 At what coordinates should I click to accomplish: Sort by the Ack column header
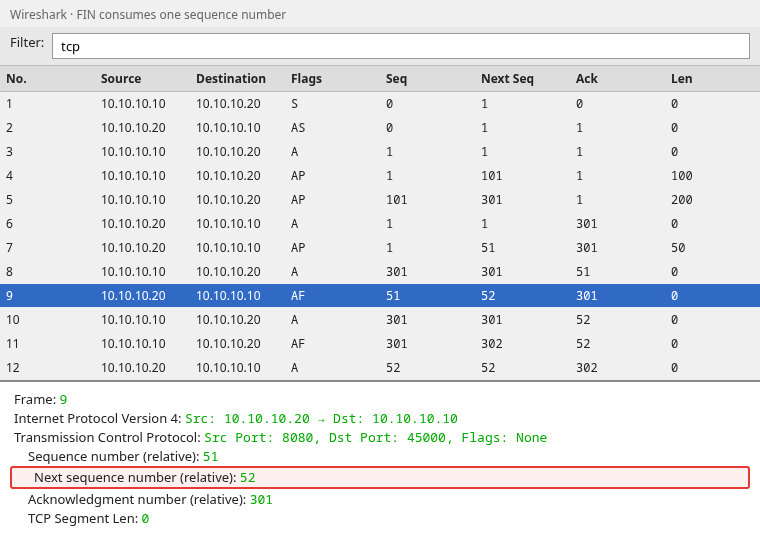[x=586, y=79]
